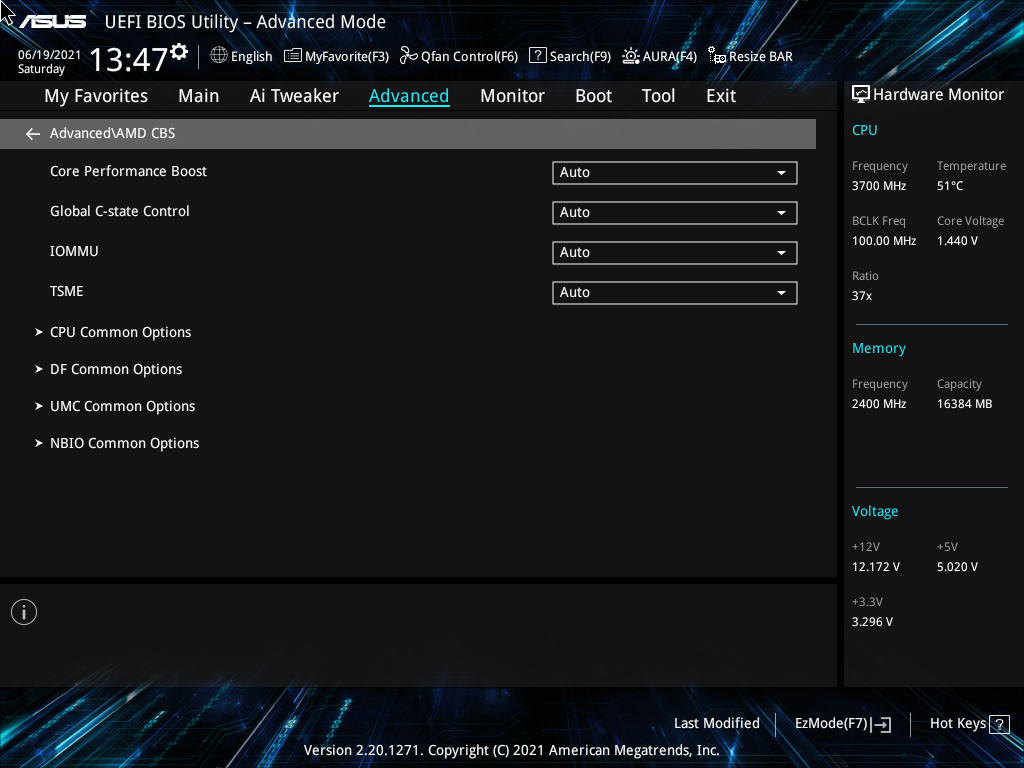Switch to the Ai Tweaker tab
This screenshot has height=768, width=1024.
(x=294, y=95)
